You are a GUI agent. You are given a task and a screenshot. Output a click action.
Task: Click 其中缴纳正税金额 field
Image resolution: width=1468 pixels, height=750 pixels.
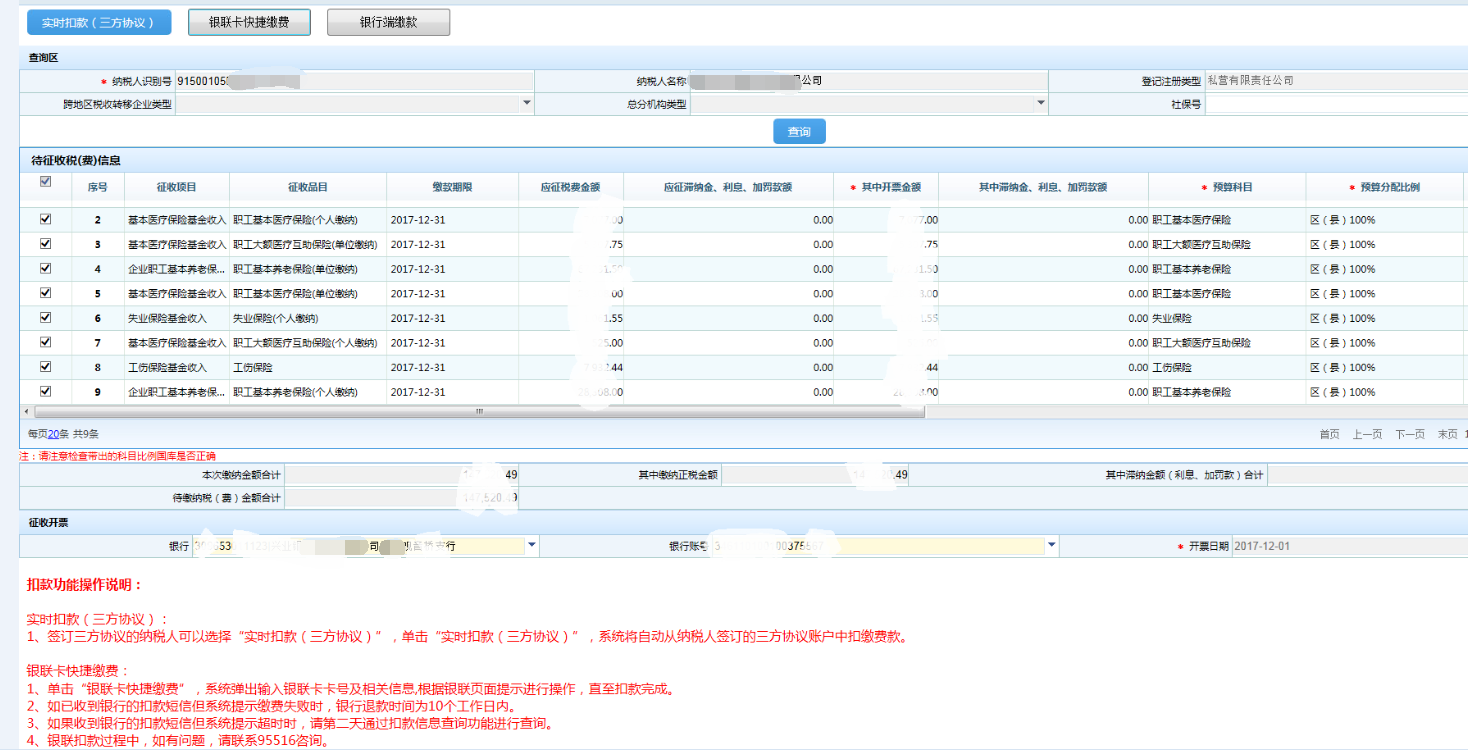pyautogui.click(x=815, y=475)
